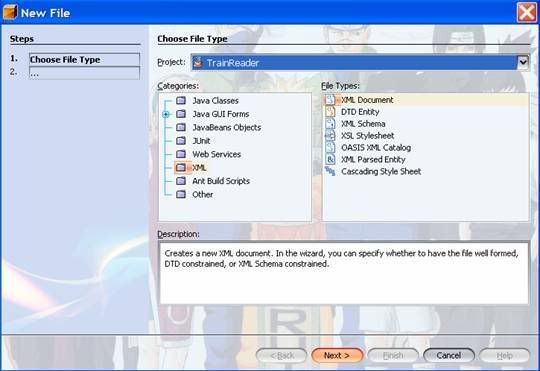
Task: Select the Other category
Action: tap(202, 194)
